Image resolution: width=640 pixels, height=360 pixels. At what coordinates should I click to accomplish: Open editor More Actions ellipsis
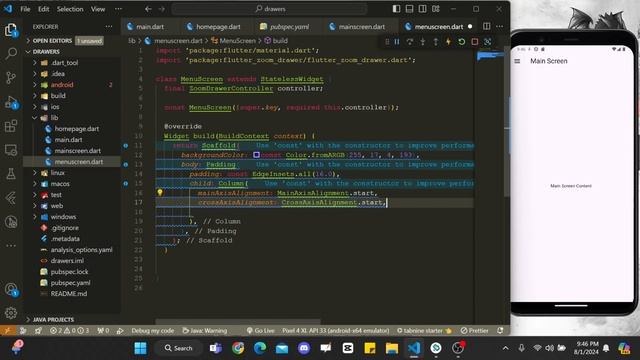point(500,27)
